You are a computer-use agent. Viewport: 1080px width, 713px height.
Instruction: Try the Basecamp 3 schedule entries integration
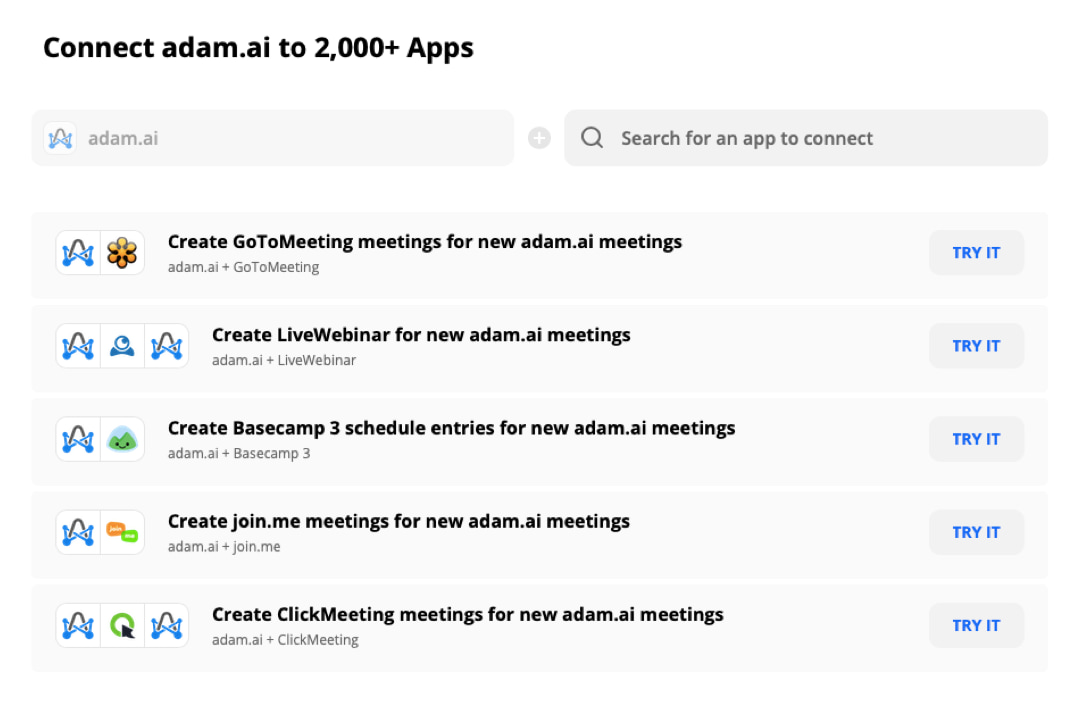click(x=976, y=439)
